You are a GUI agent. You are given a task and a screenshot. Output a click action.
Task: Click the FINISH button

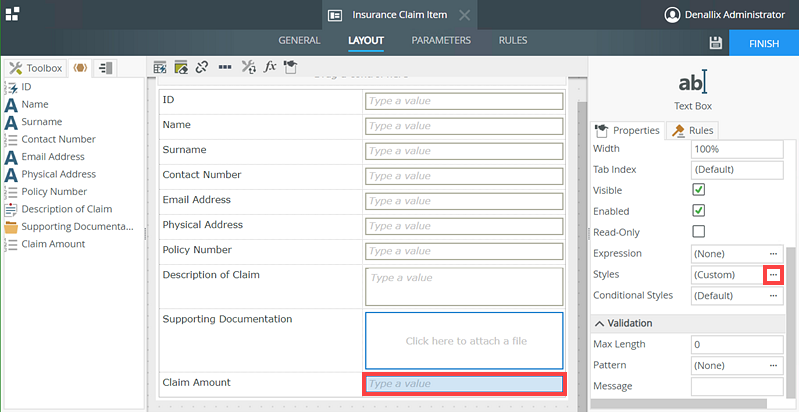pyautogui.click(x=765, y=44)
